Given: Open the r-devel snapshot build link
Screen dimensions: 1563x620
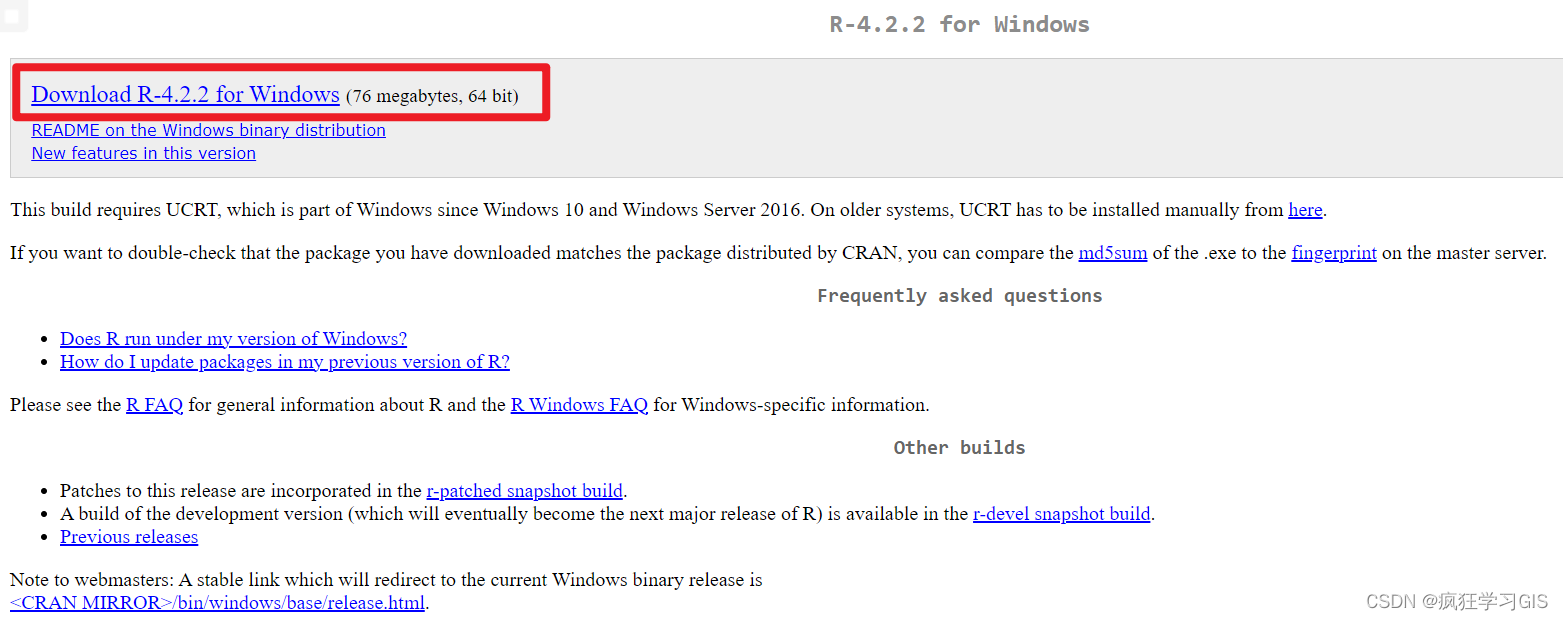Looking at the screenshot, I should click(1061, 514).
